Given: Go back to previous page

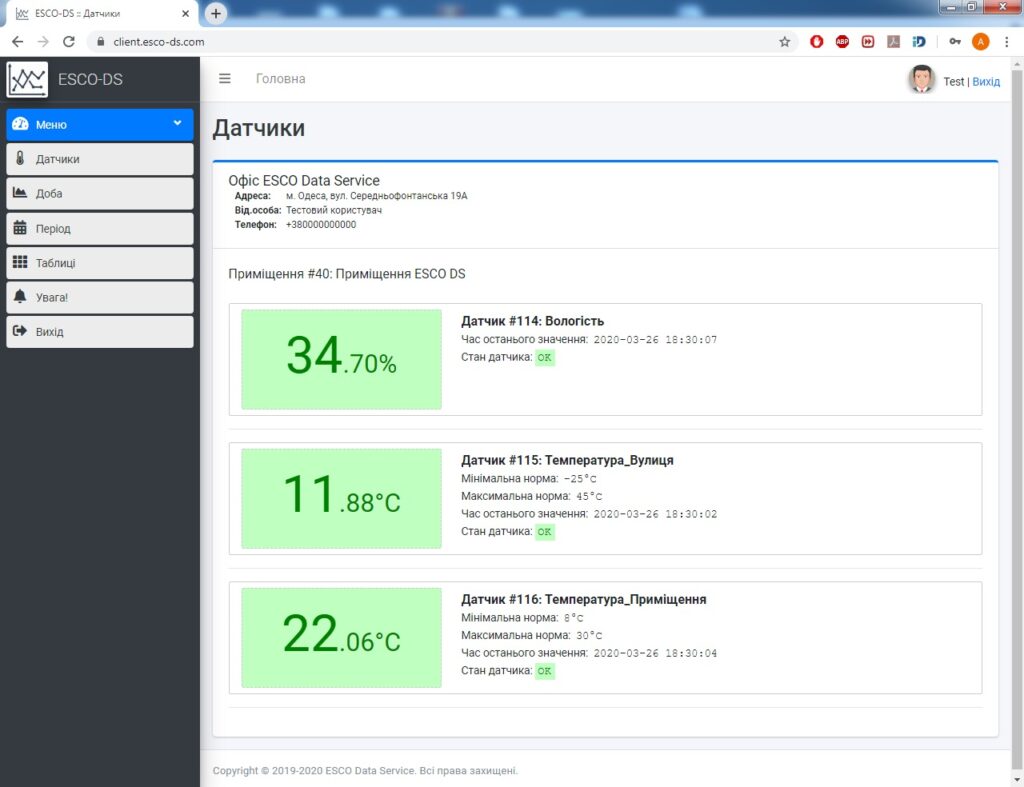Looking at the screenshot, I should click(x=18, y=42).
